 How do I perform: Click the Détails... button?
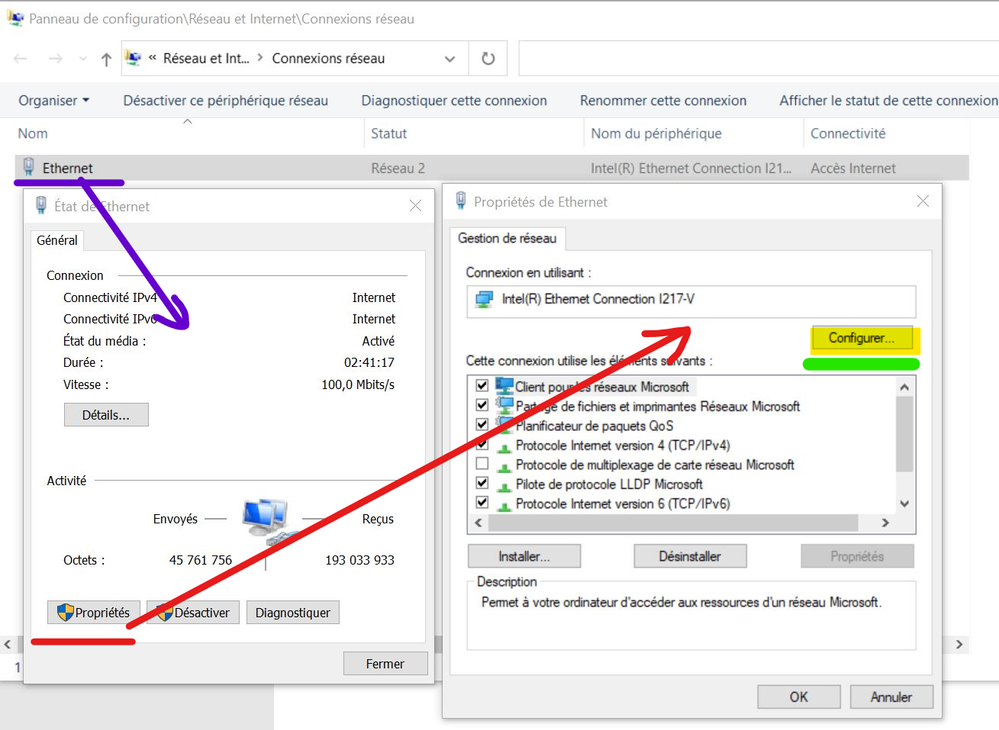click(106, 414)
